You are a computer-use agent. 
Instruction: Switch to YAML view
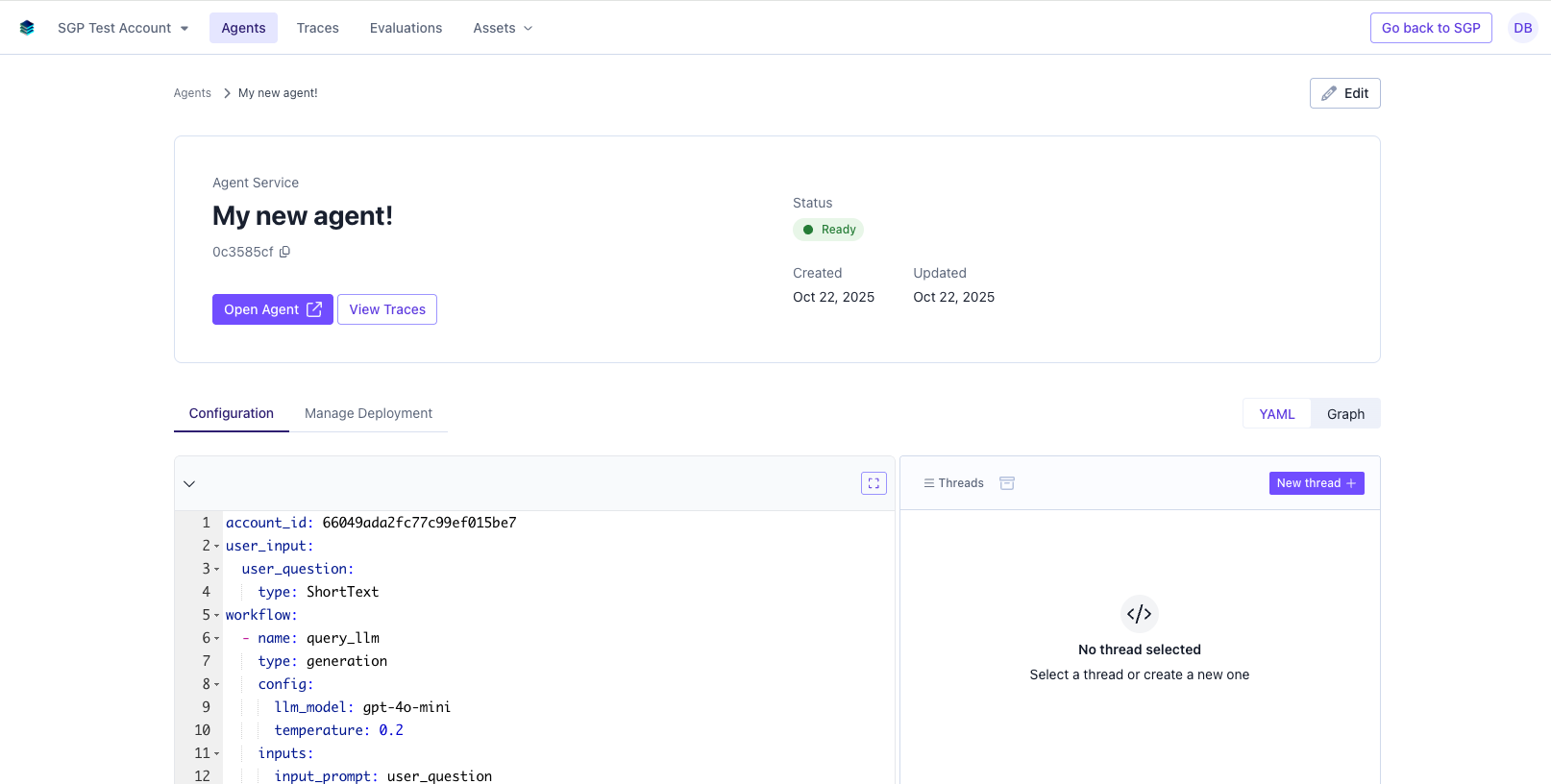[1277, 414]
